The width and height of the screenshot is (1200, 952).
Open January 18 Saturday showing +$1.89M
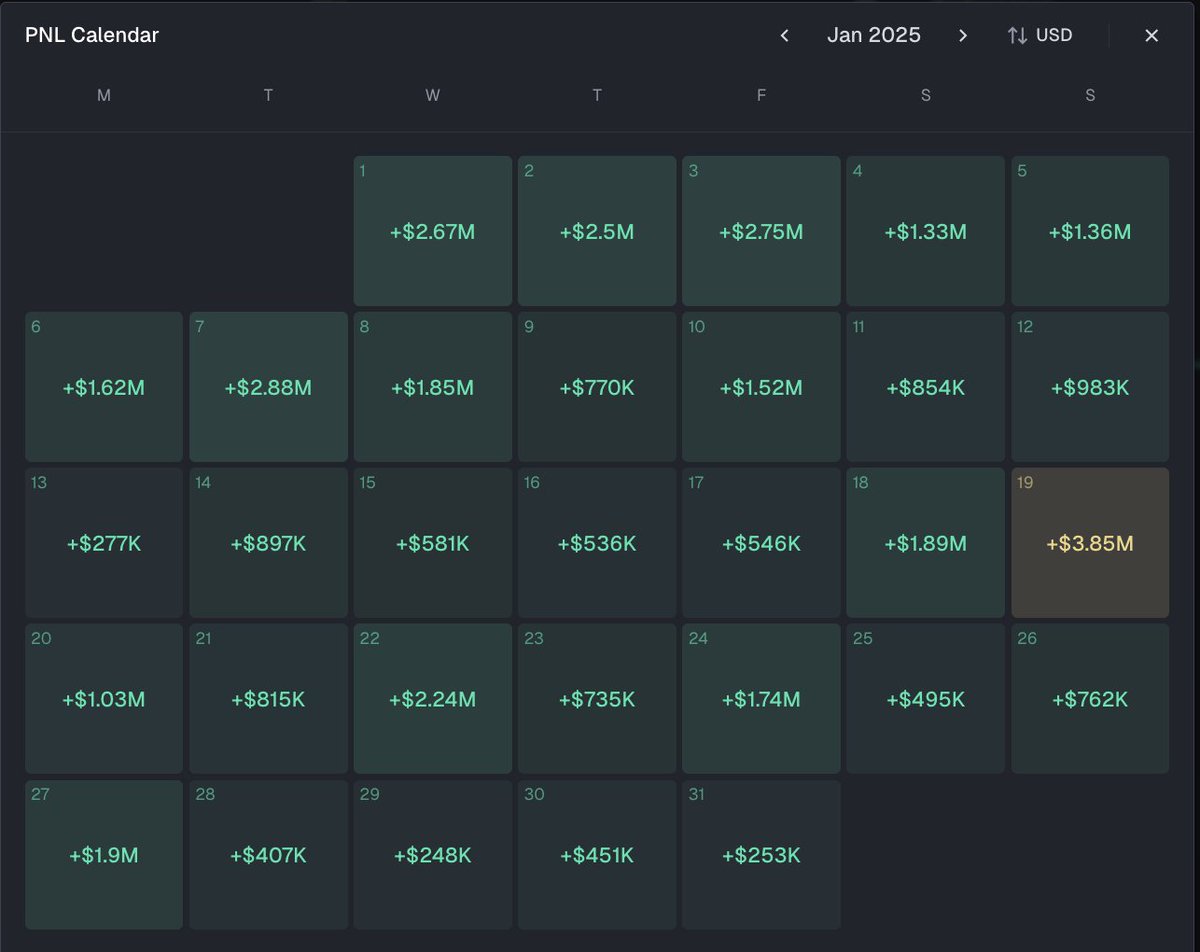(925, 542)
